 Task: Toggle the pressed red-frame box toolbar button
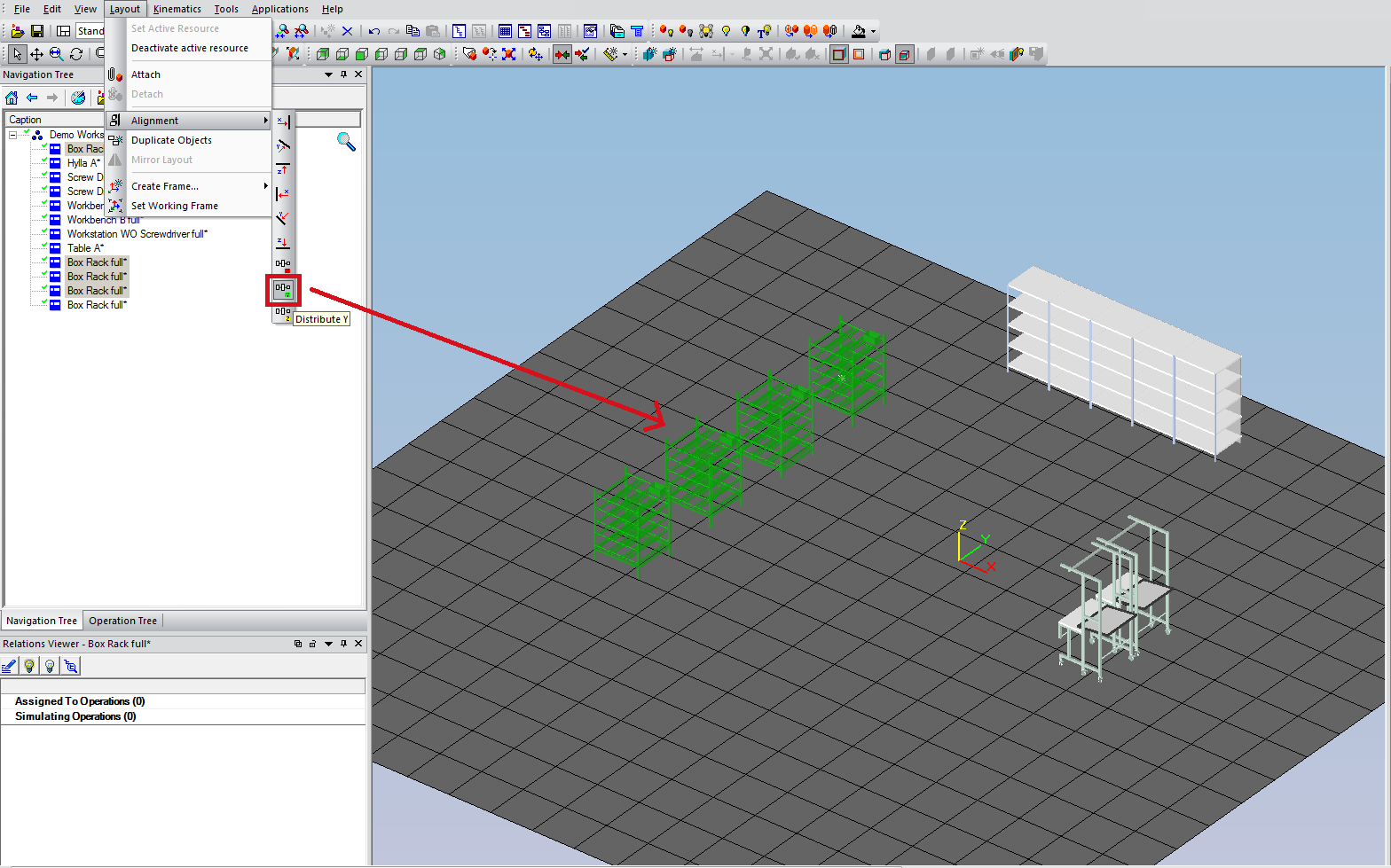coord(839,54)
